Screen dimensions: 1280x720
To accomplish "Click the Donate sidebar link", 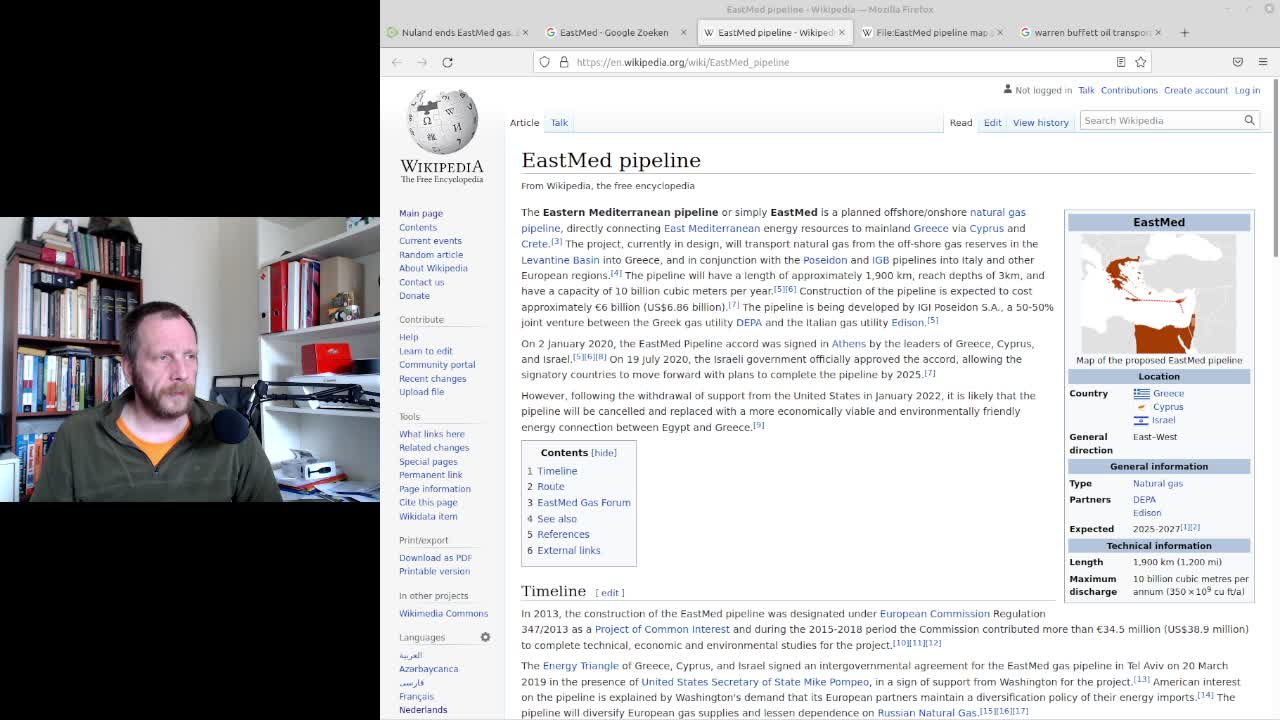I will click(x=414, y=296).
